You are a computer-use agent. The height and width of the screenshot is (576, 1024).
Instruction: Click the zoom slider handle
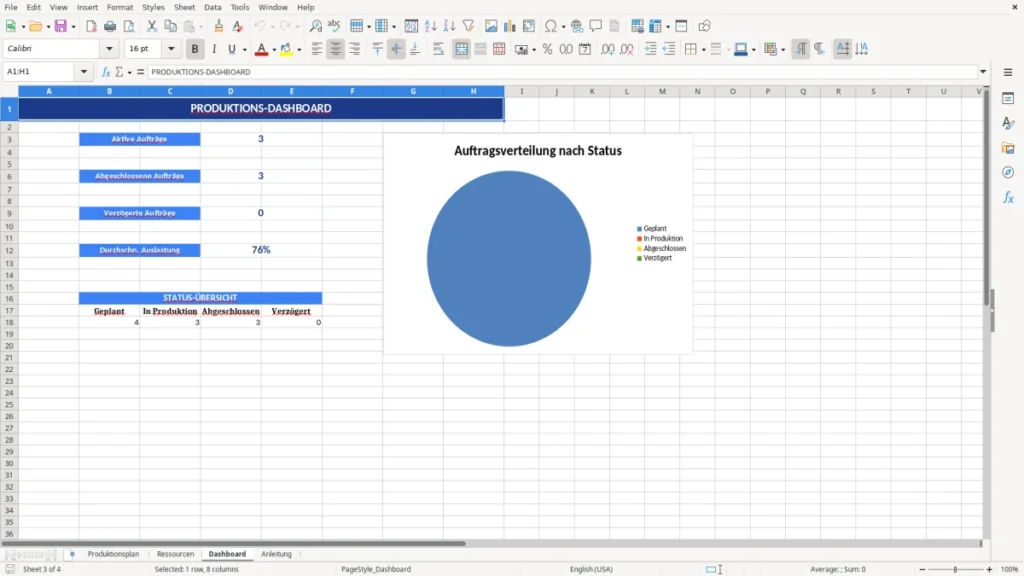955,569
